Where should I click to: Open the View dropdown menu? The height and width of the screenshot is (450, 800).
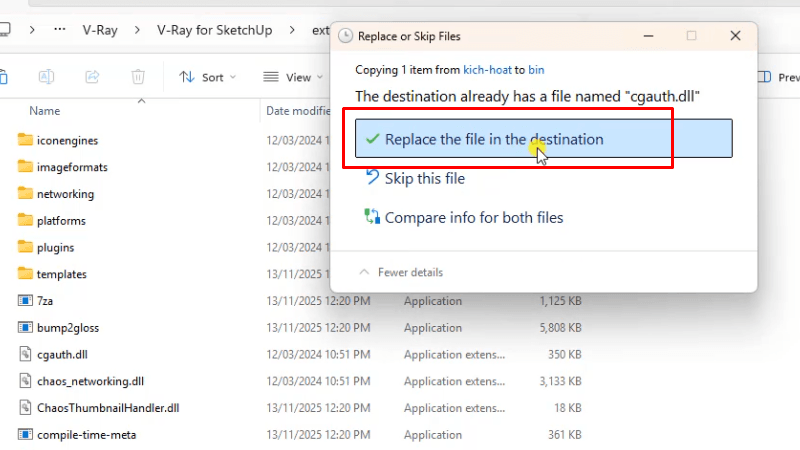(x=292, y=77)
